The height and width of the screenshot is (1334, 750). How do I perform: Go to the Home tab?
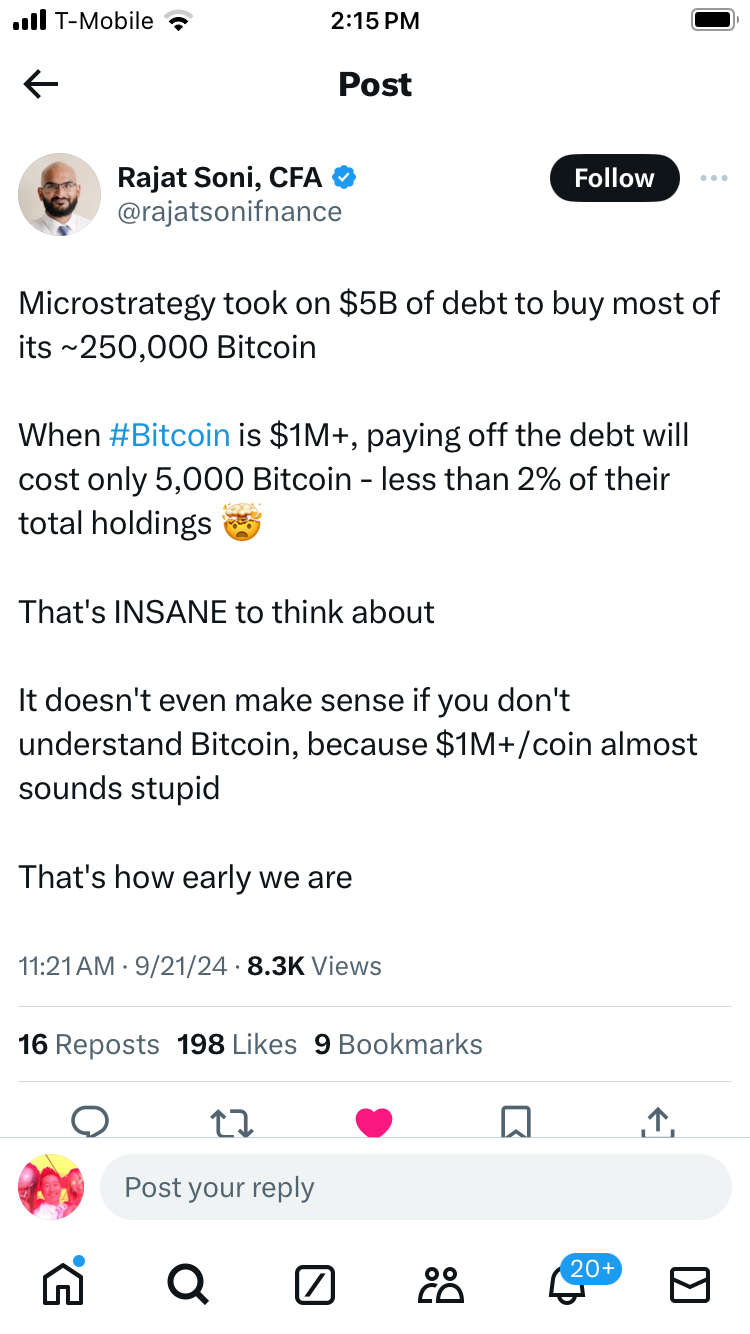pyautogui.click(x=62, y=1283)
